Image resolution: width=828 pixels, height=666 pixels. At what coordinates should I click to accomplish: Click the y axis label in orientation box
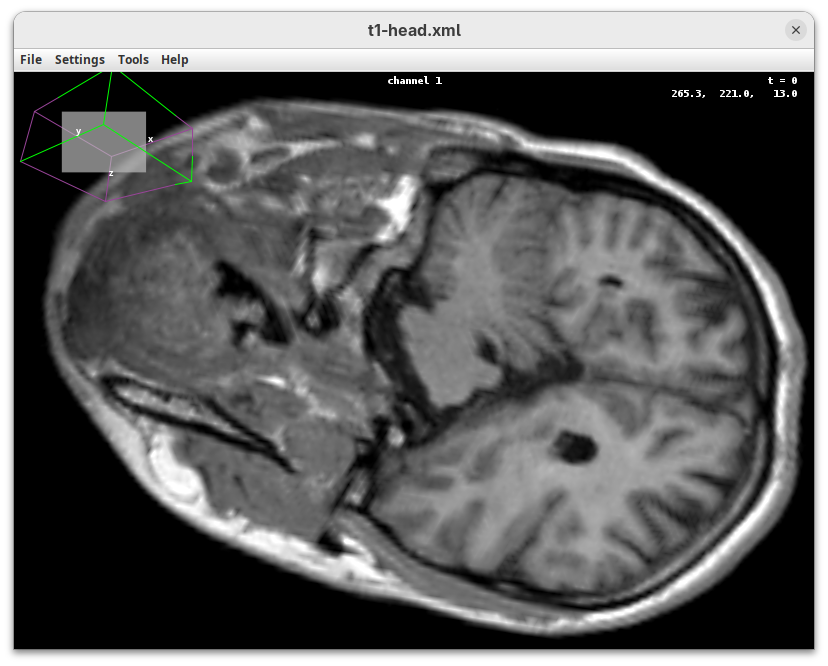point(79,131)
